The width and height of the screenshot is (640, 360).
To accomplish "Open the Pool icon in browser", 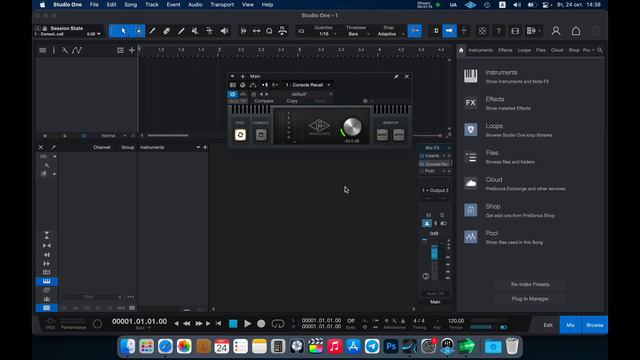I will click(470, 237).
